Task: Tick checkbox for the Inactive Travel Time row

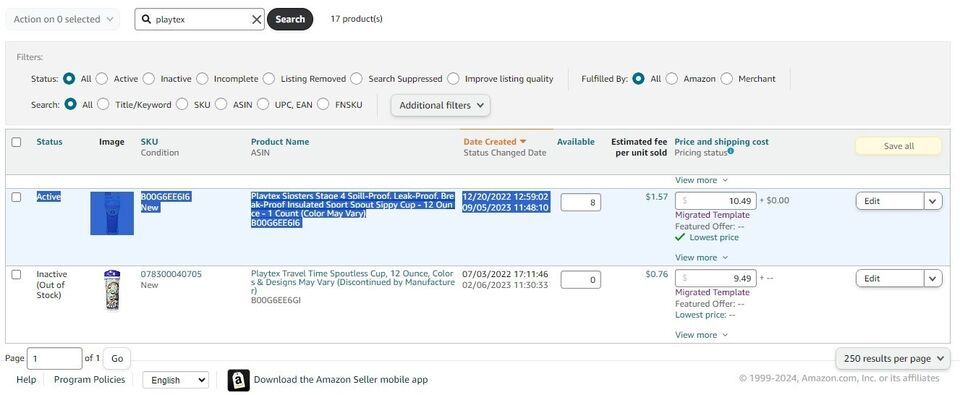Action: point(17,274)
